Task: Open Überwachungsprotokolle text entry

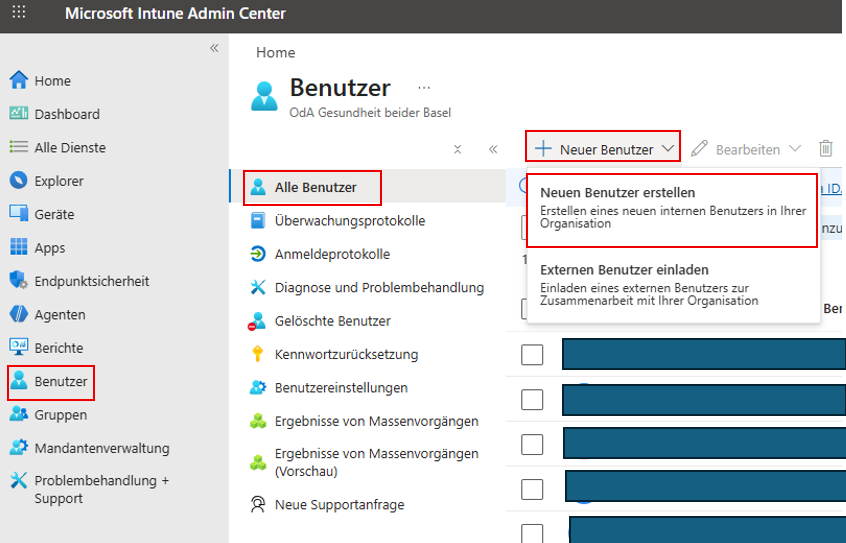Action: tap(350, 221)
